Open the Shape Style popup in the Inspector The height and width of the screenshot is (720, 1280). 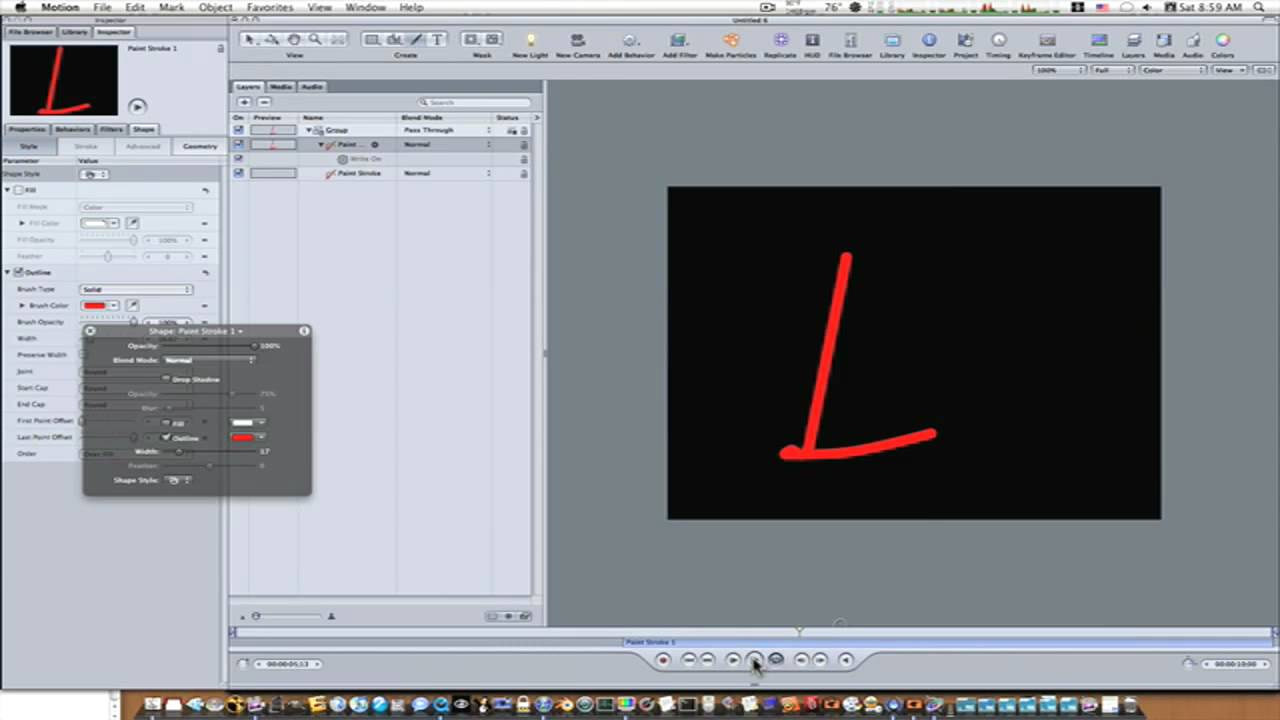click(x=94, y=174)
